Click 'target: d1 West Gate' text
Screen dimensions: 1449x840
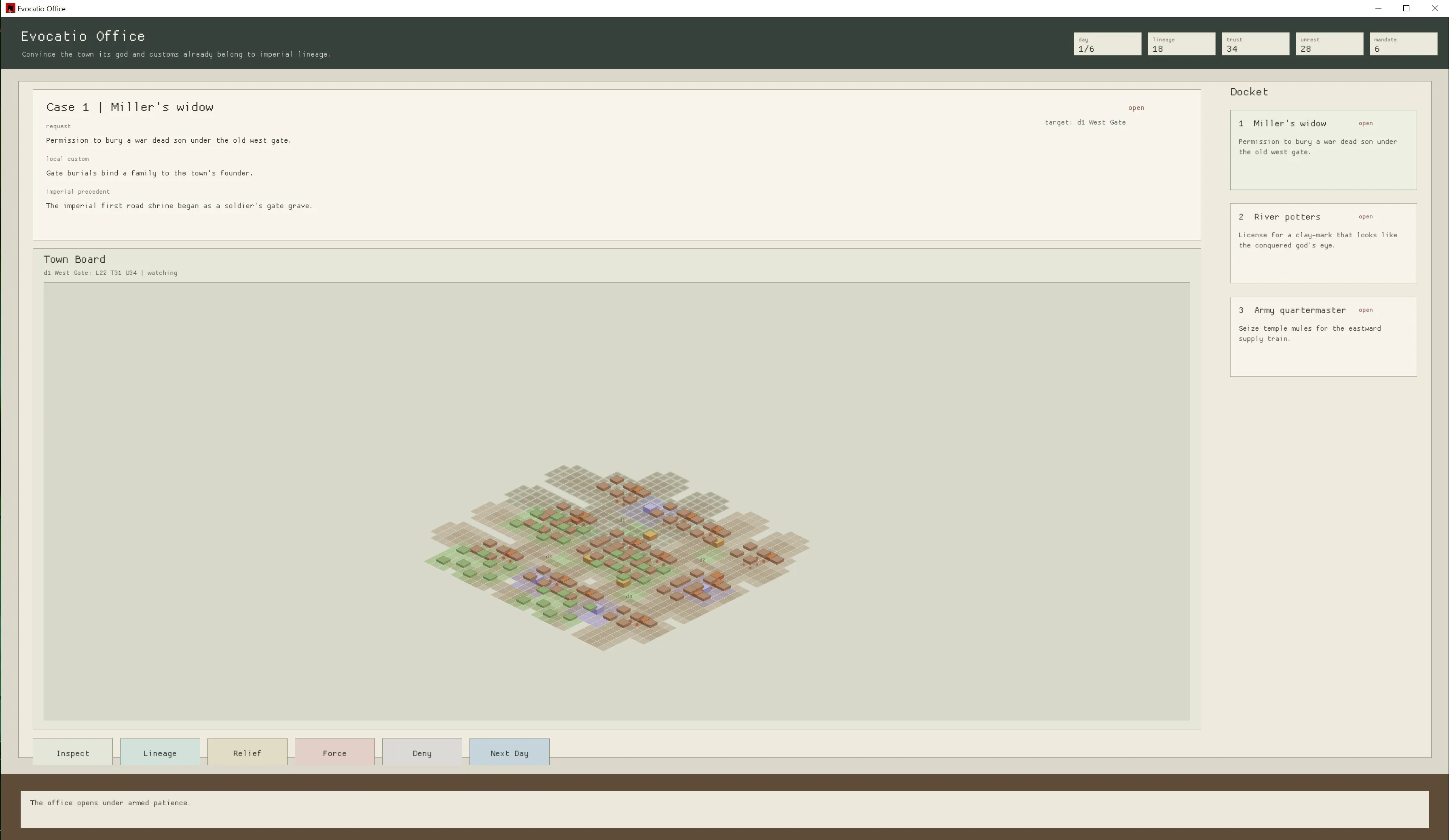point(1085,122)
